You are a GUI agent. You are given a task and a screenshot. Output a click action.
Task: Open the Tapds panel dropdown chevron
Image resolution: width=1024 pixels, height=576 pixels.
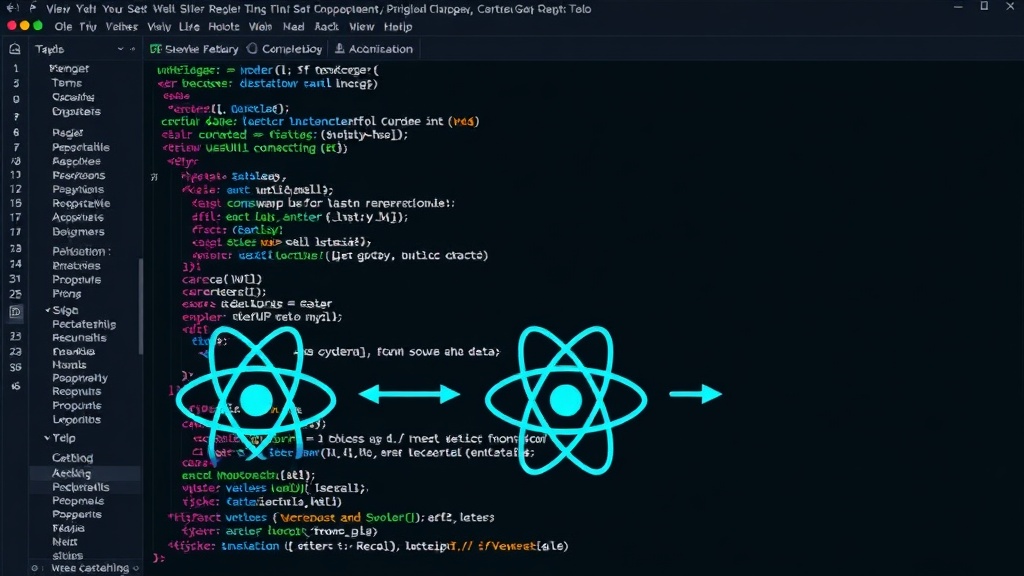(120, 49)
